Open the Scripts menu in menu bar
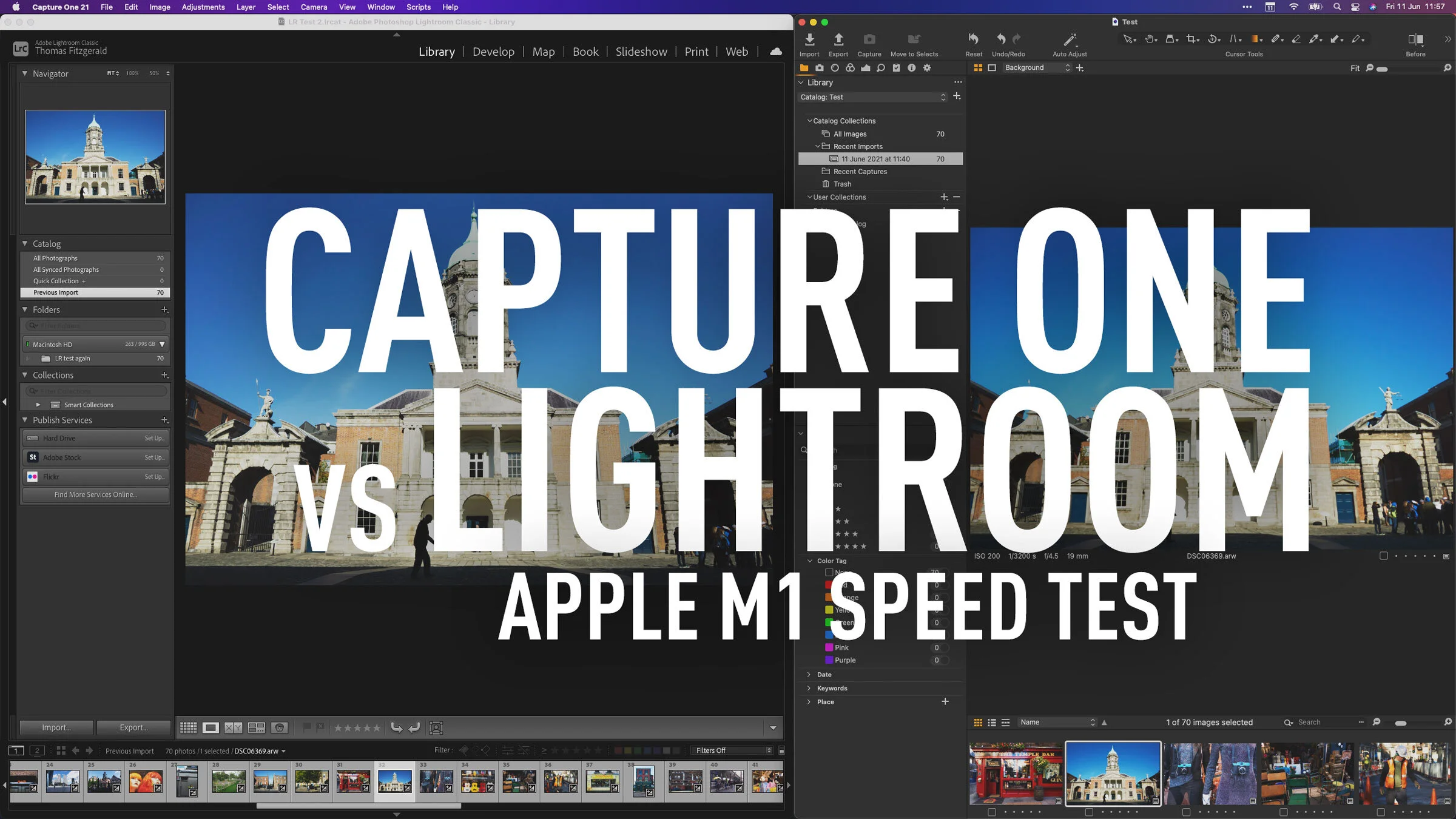This screenshot has height=819, width=1456. point(418,7)
